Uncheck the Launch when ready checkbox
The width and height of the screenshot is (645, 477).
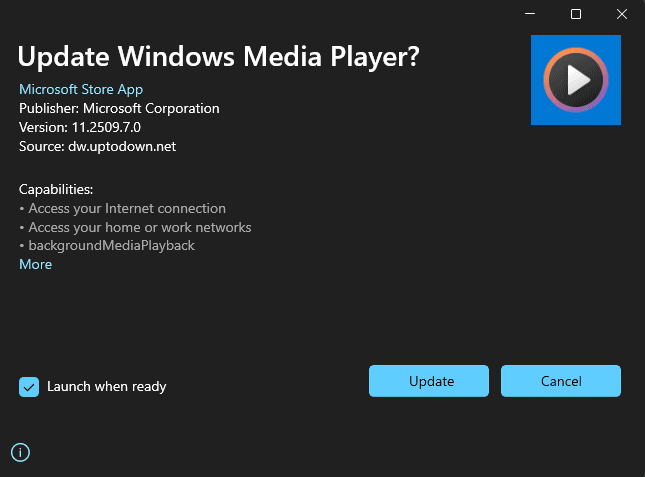pos(29,386)
